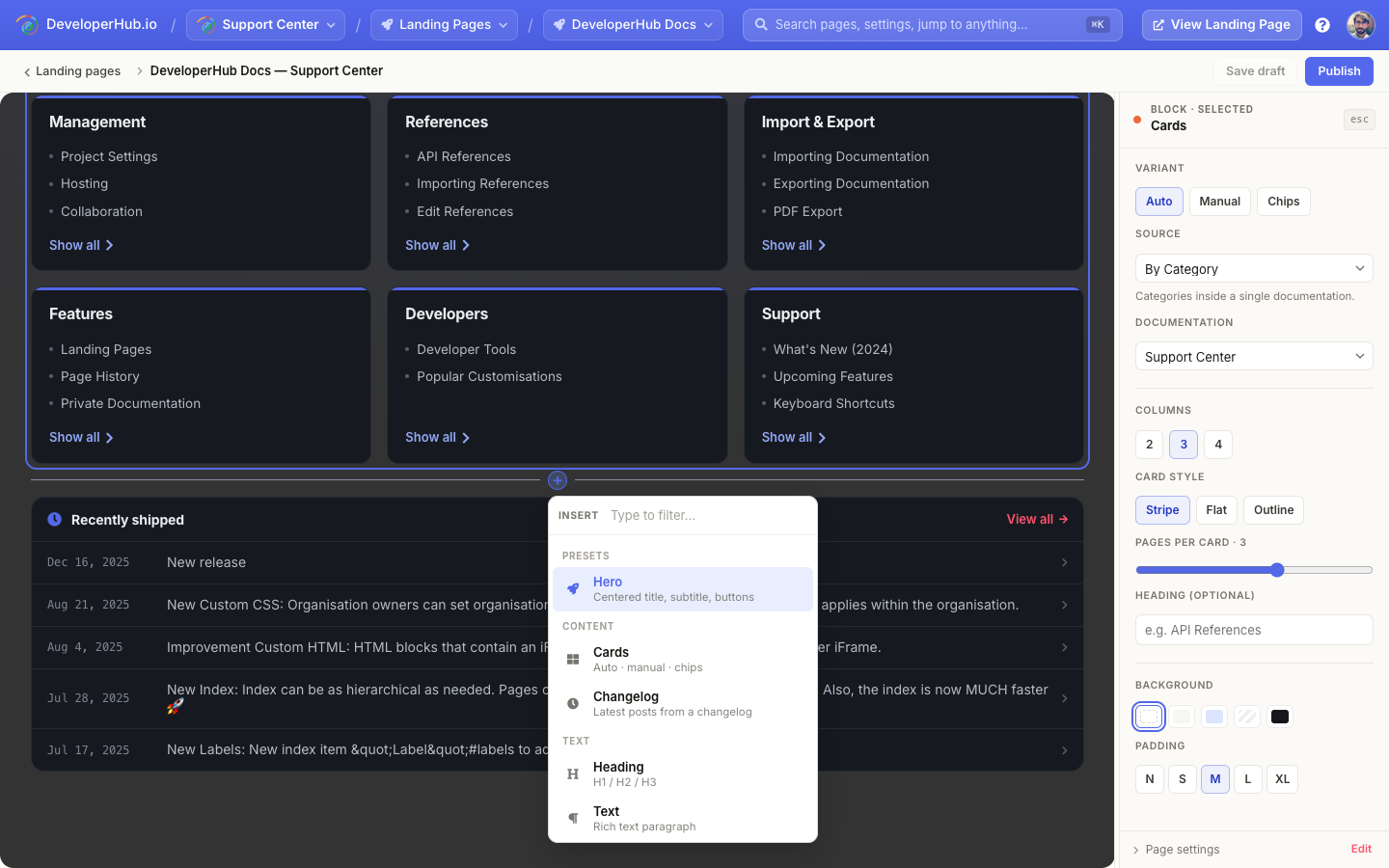This screenshot has width=1389, height=868.
Task: Expand the Page settings section
Action: (x=1177, y=850)
